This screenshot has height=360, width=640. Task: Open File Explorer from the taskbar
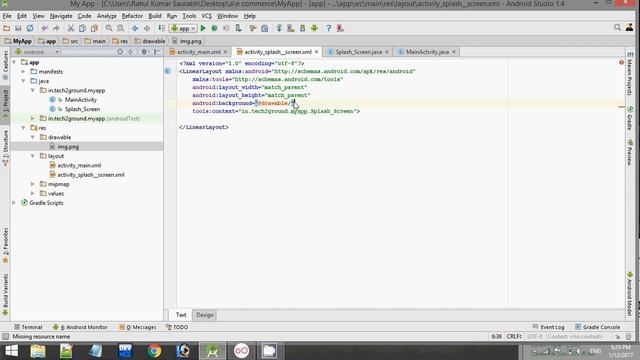click(38, 351)
